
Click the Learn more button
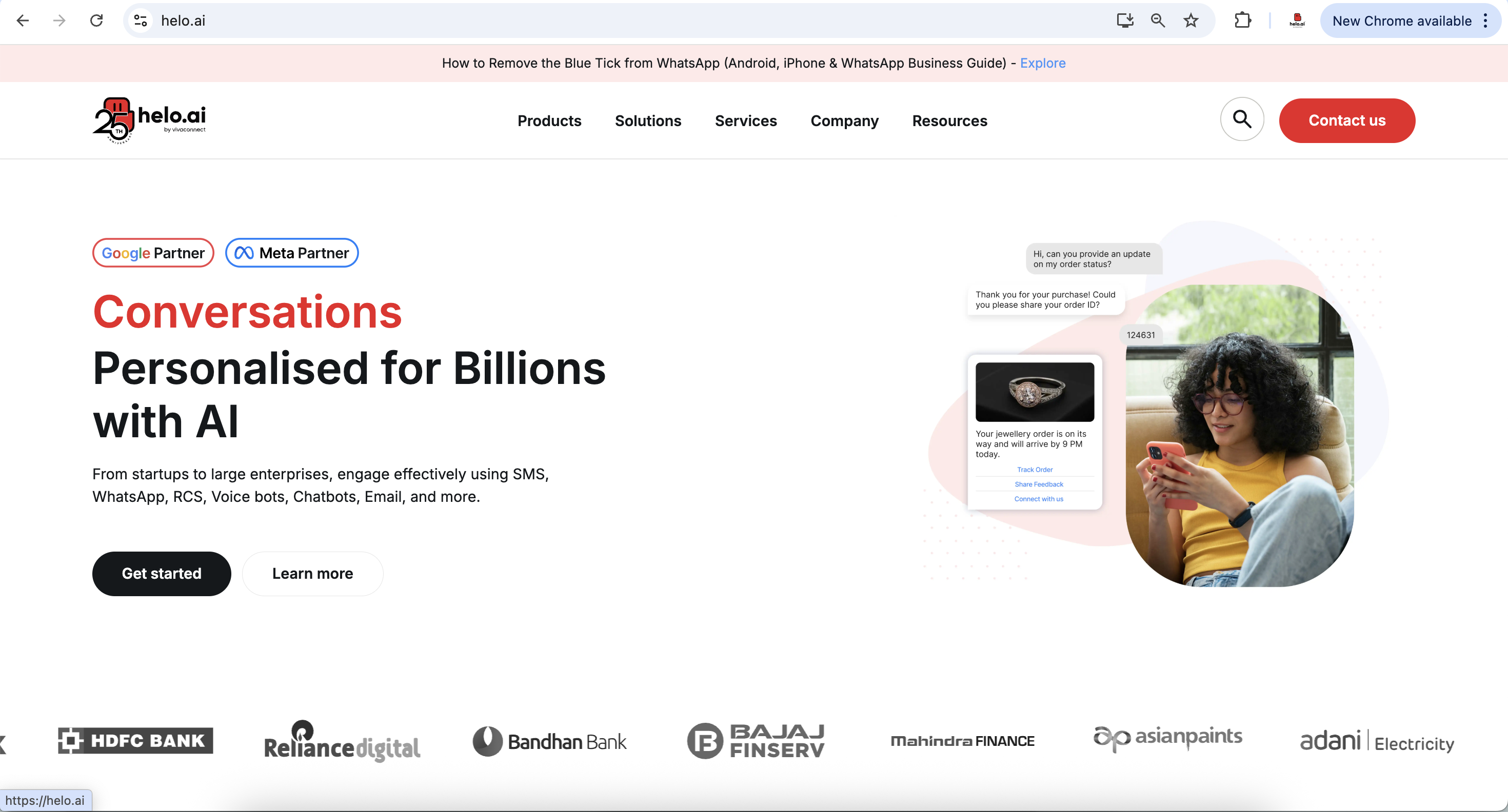(x=312, y=573)
